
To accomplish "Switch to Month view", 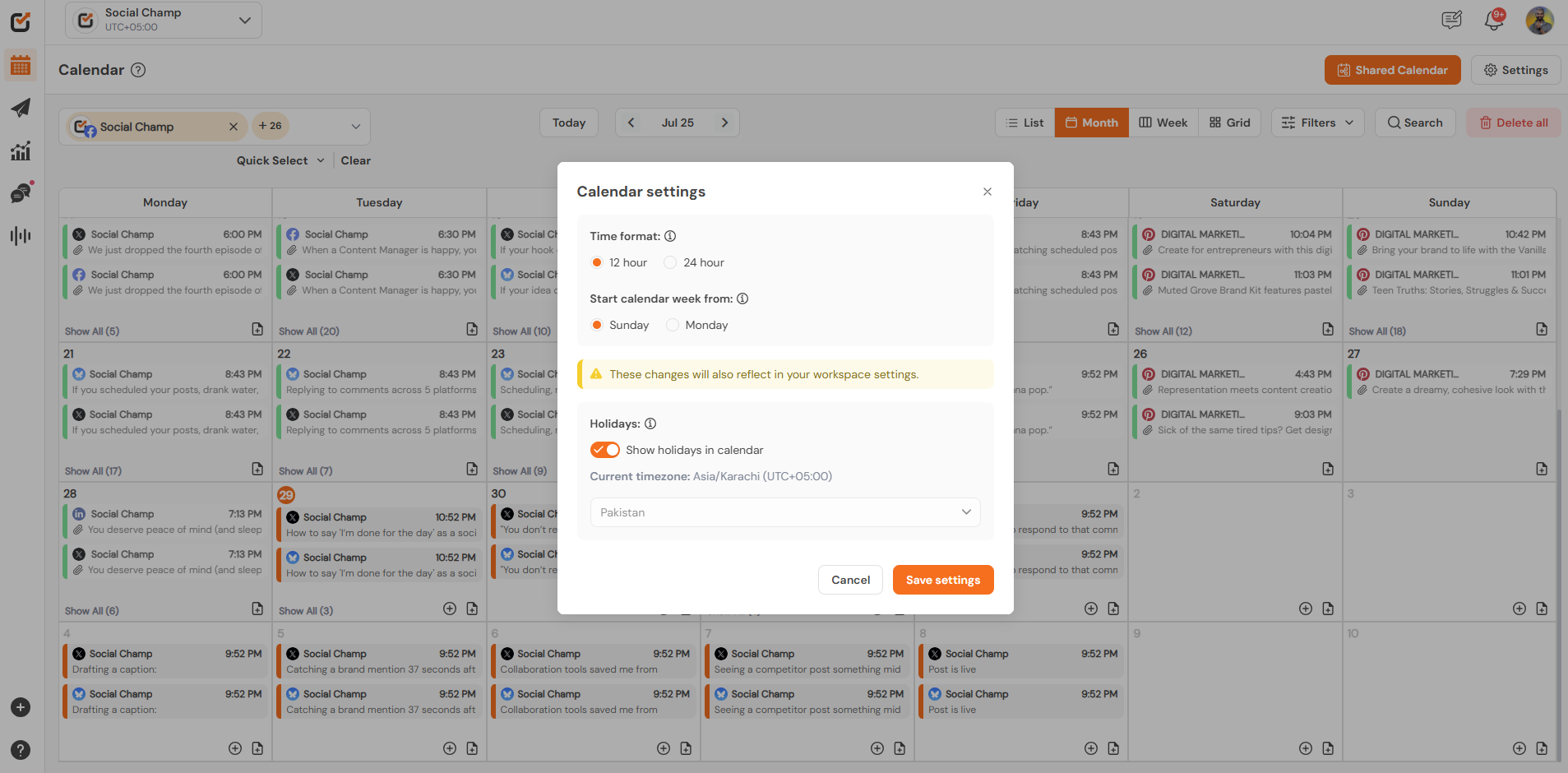I will [1091, 123].
